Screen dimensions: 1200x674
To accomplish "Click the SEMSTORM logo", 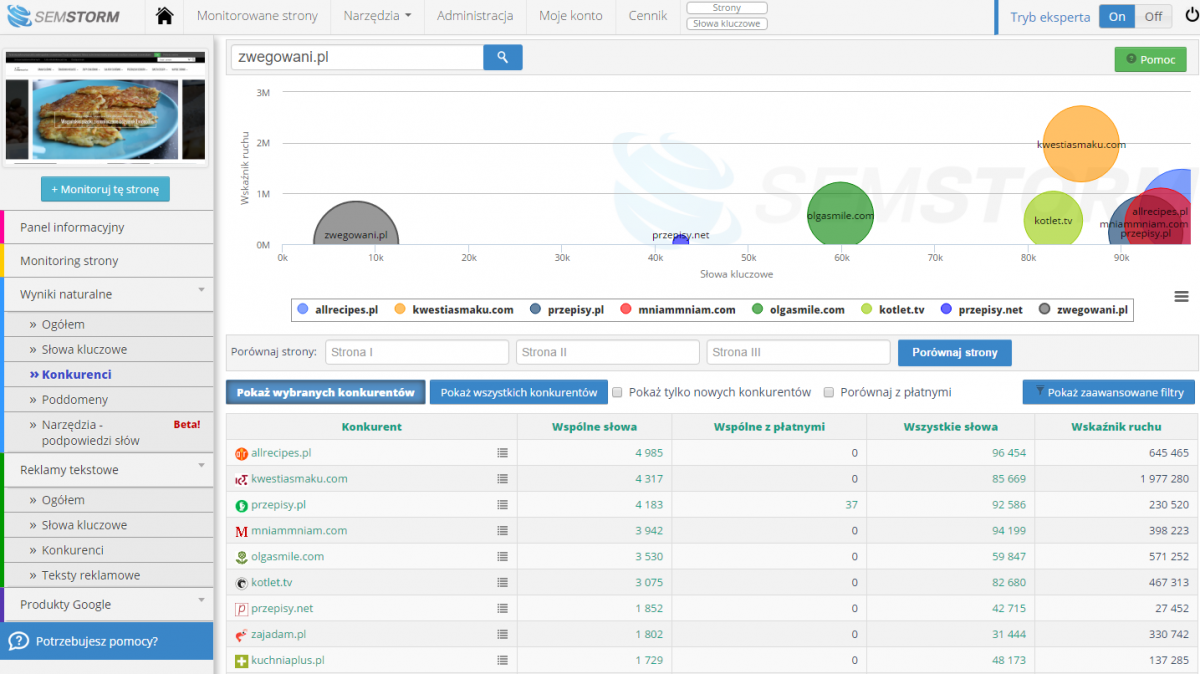I will tap(62, 16).
